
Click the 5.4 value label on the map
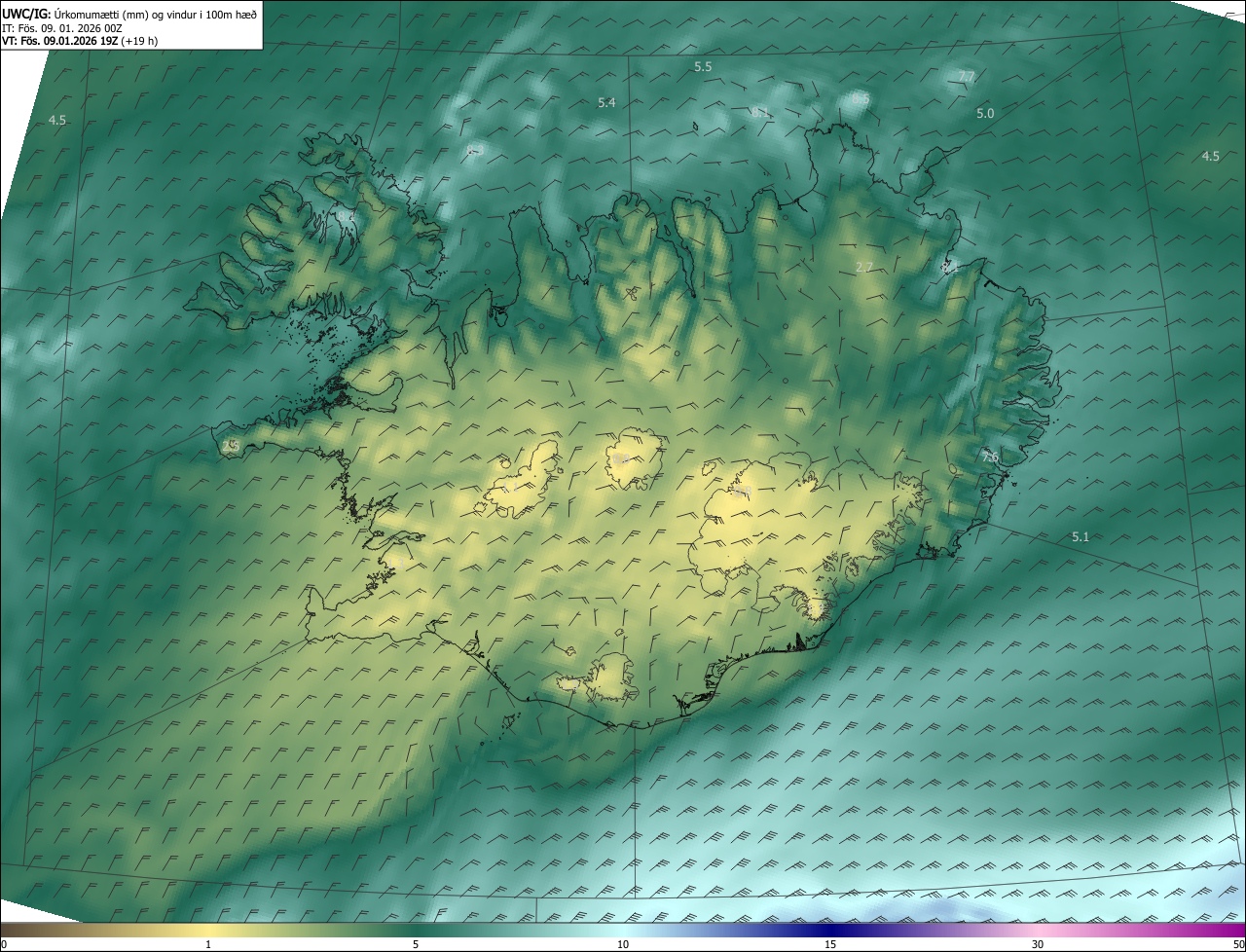(606, 102)
